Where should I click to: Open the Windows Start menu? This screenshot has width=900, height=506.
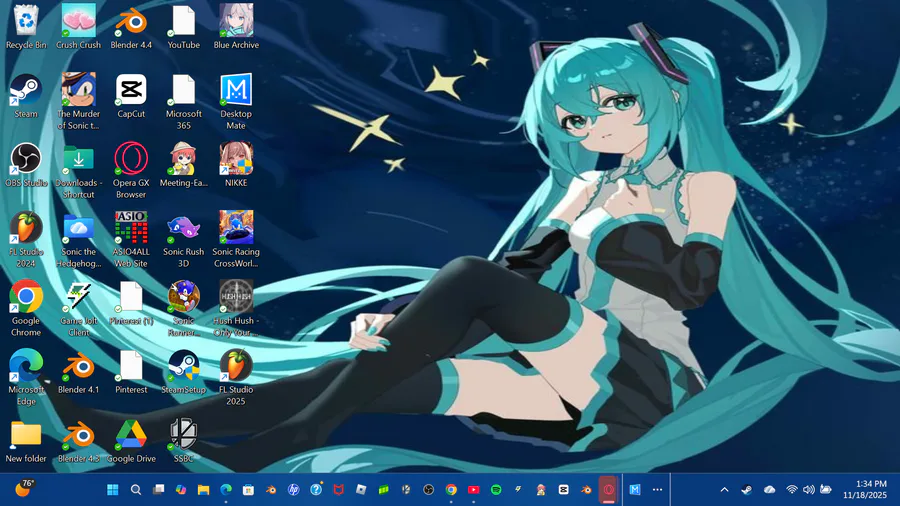pos(112,489)
